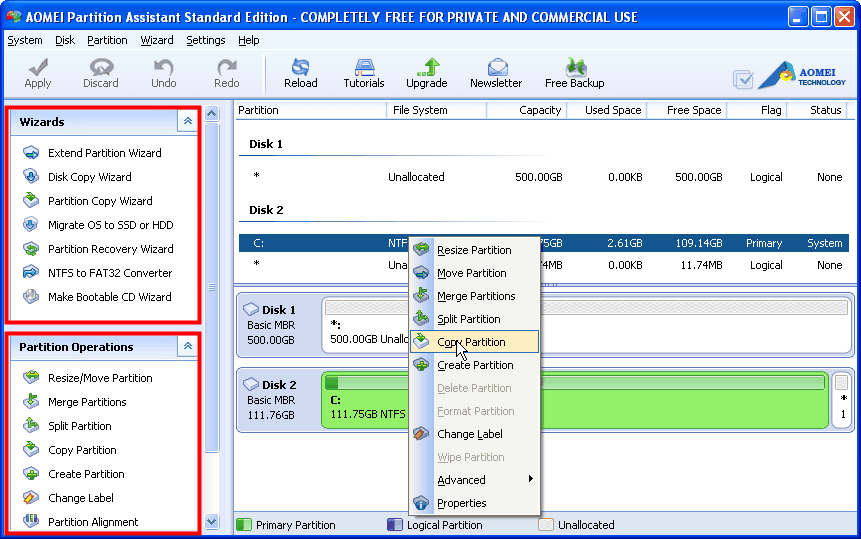Select Copy Partition in context menu
861x539 pixels.
(474, 342)
